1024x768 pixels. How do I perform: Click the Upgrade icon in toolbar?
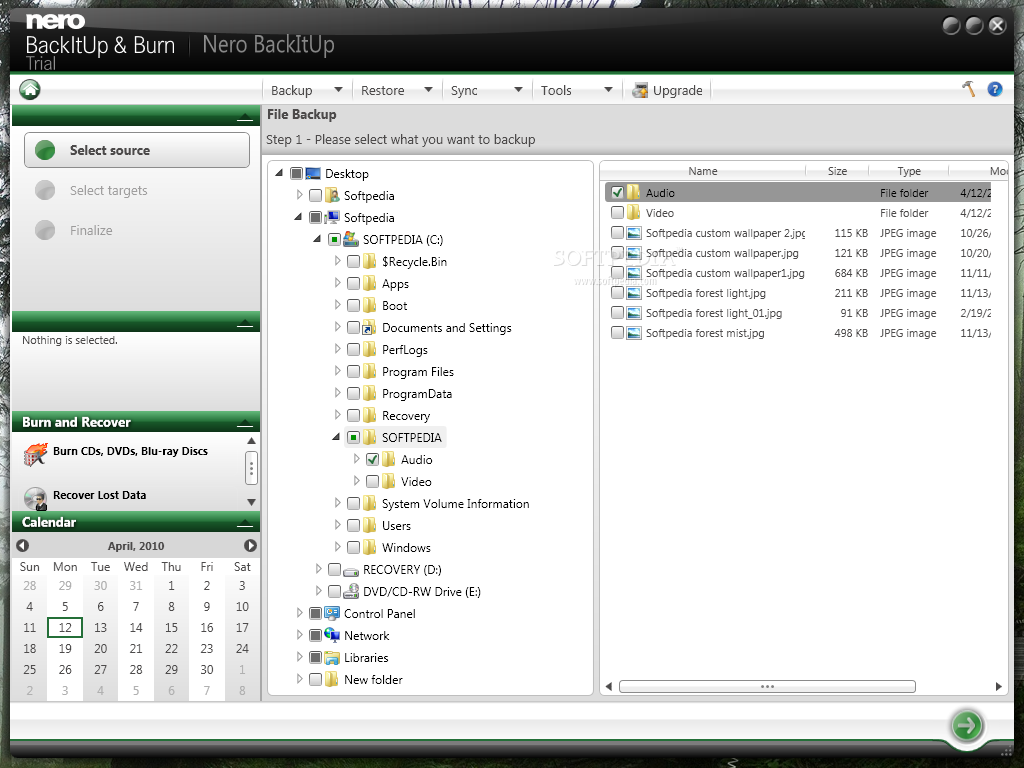pos(640,90)
